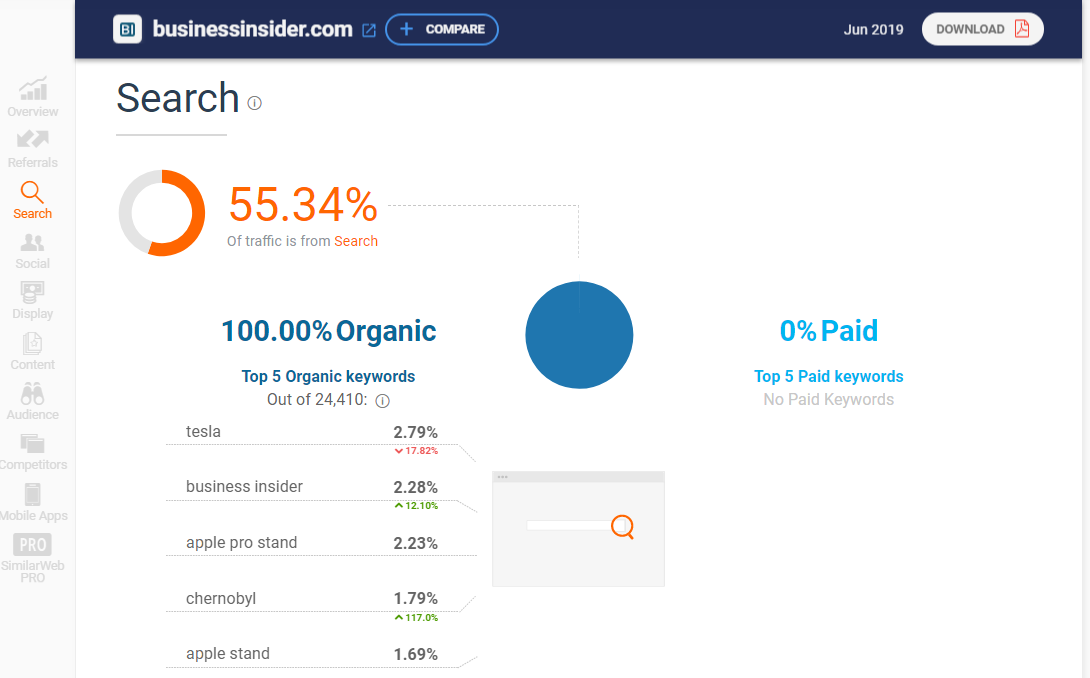Open businessinsider.com in external link icon
This screenshot has height=678, width=1090.
click(x=368, y=30)
